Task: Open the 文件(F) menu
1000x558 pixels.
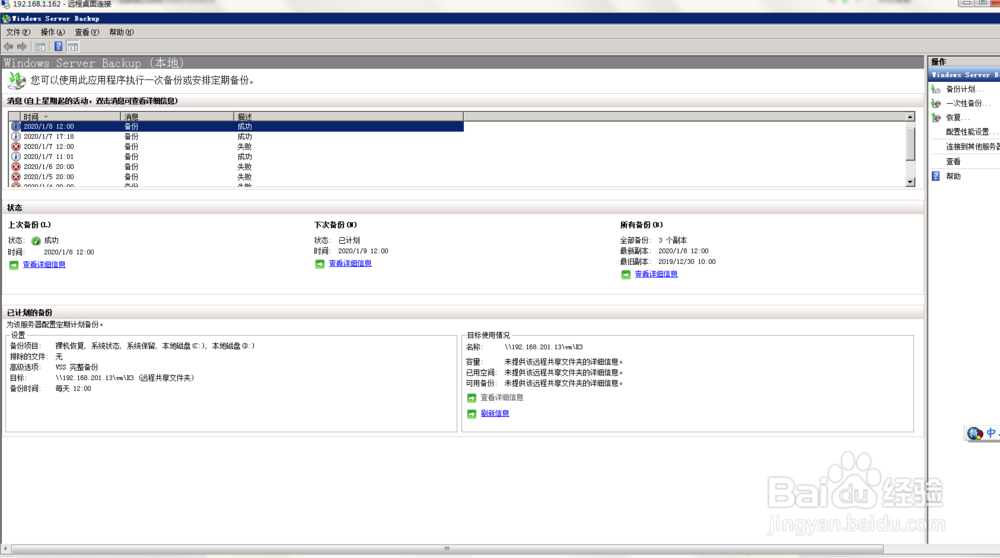Action: (18, 32)
